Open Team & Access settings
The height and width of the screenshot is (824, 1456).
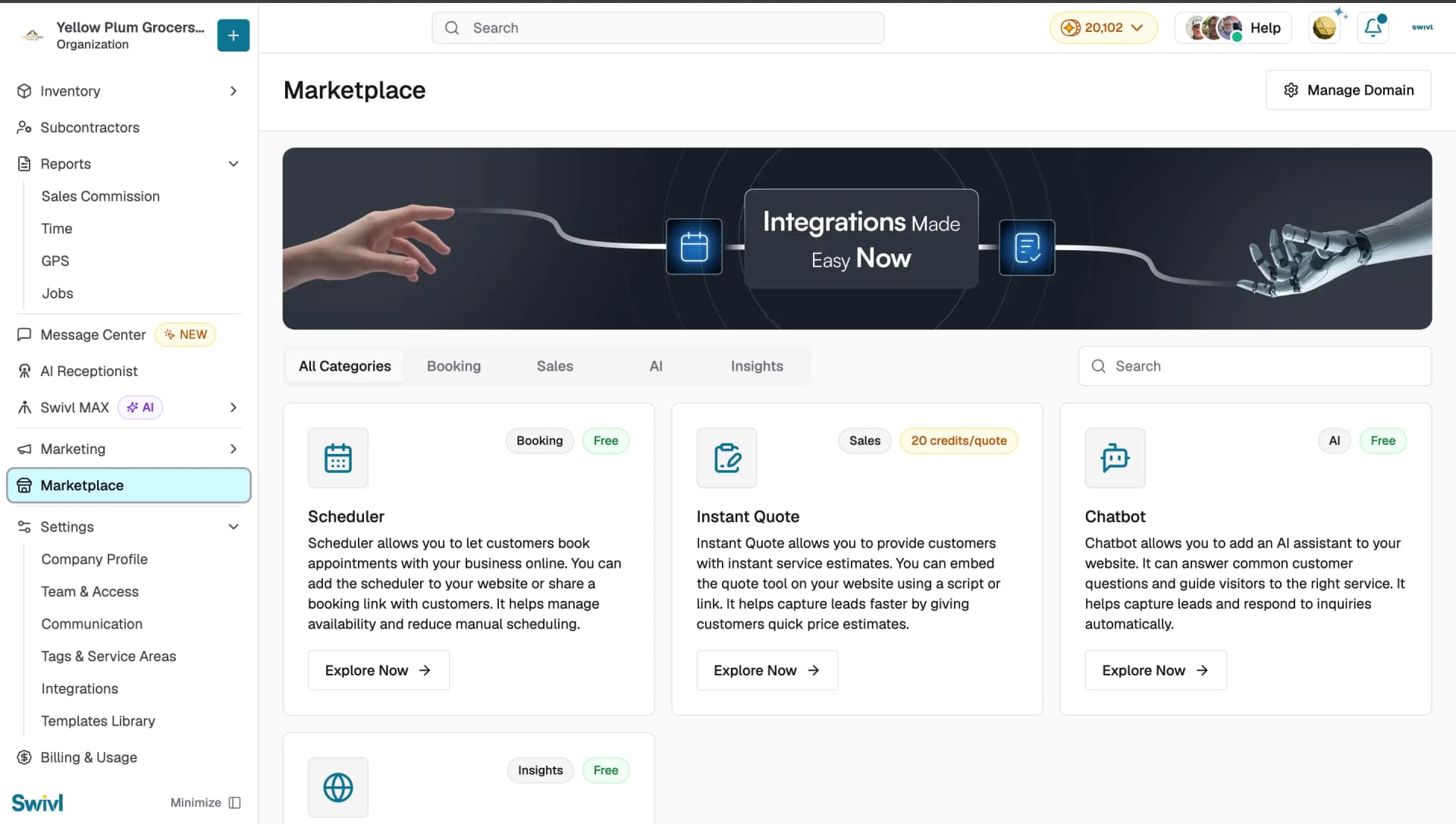[89, 592]
